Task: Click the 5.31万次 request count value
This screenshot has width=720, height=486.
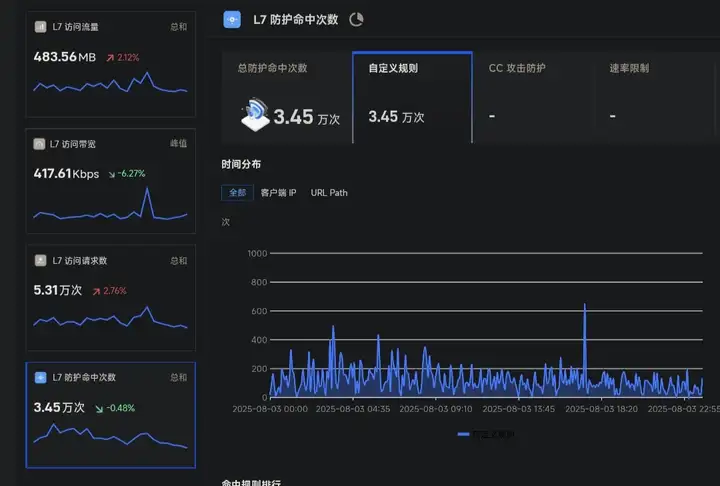Action: click(x=57, y=290)
